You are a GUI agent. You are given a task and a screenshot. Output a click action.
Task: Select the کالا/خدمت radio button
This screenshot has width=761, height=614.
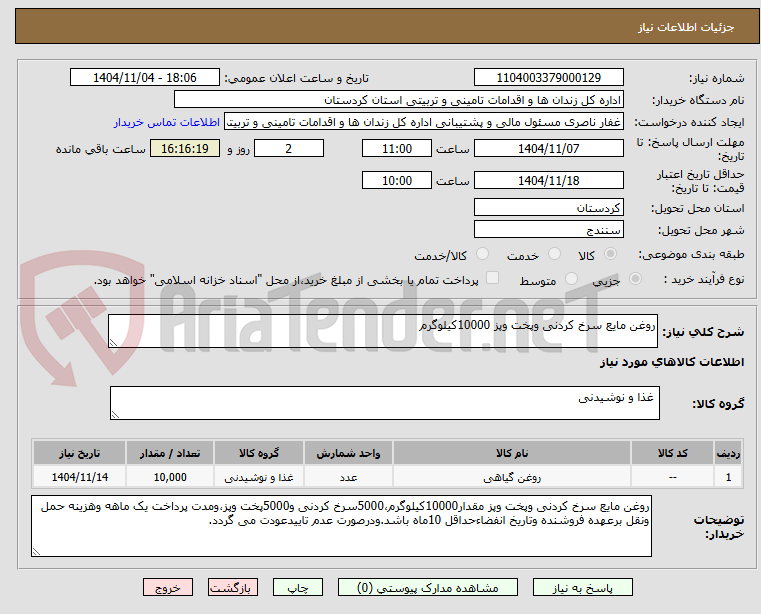(x=482, y=254)
